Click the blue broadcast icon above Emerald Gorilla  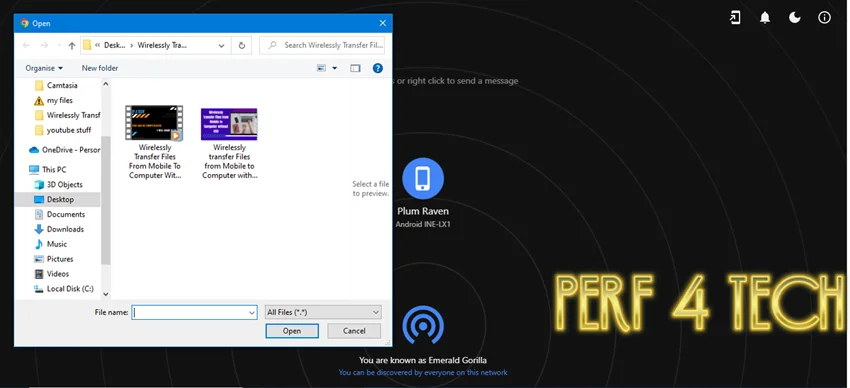(x=423, y=325)
